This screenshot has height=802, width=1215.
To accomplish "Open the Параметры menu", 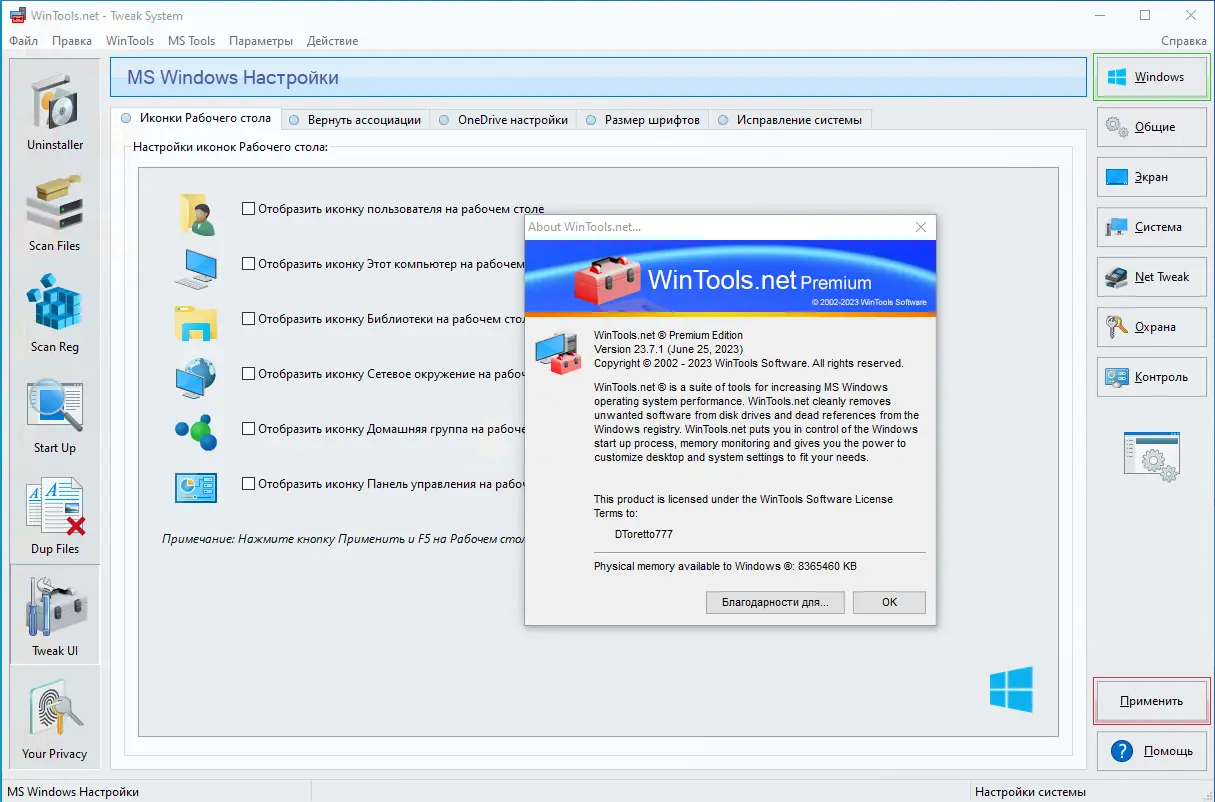I will (261, 41).
